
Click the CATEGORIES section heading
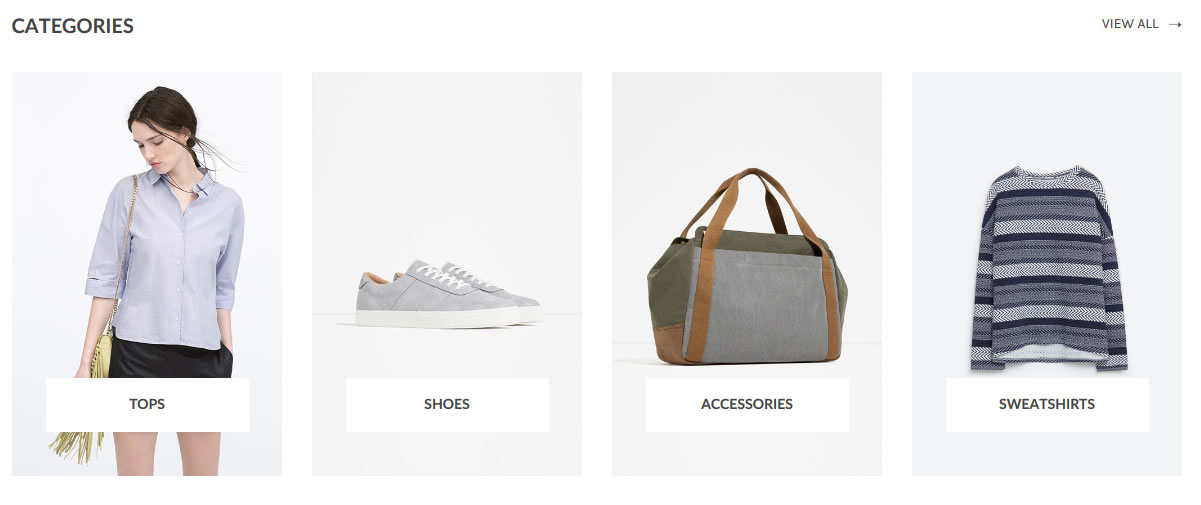click(73, 26)
